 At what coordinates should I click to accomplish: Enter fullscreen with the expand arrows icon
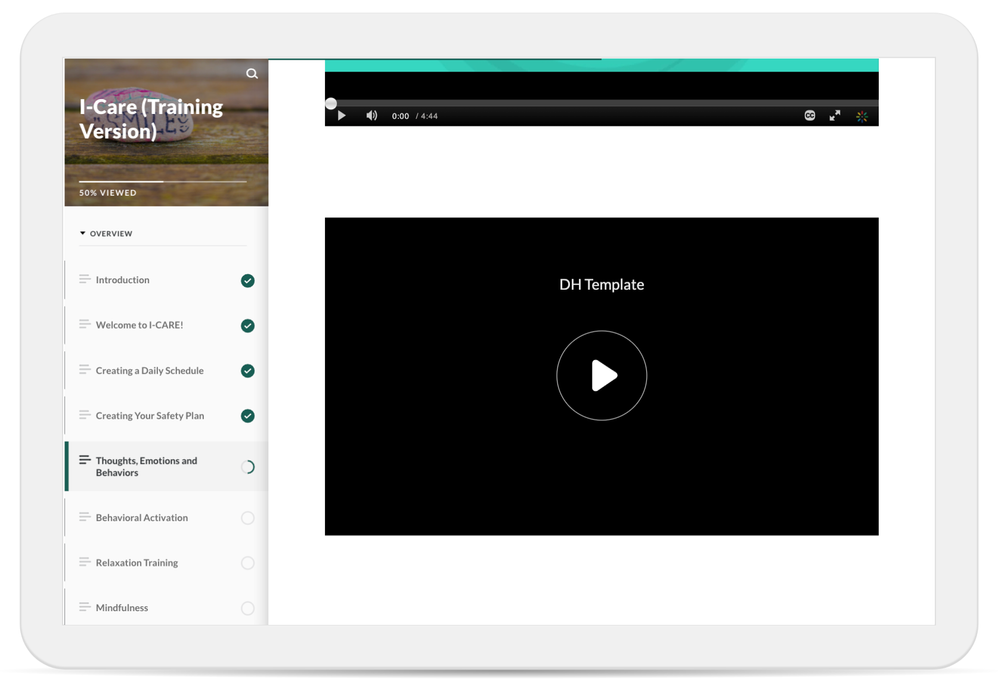(x=835, y=115)
